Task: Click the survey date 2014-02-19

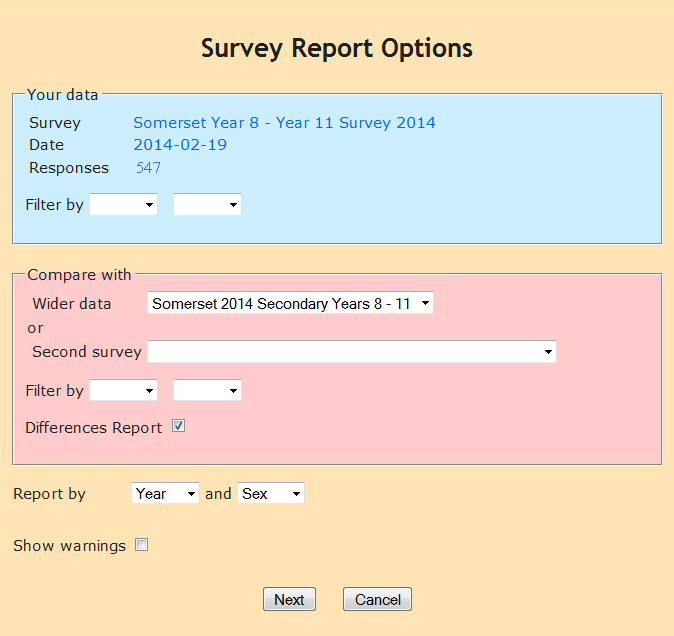Action: click(x=180, y=145)
